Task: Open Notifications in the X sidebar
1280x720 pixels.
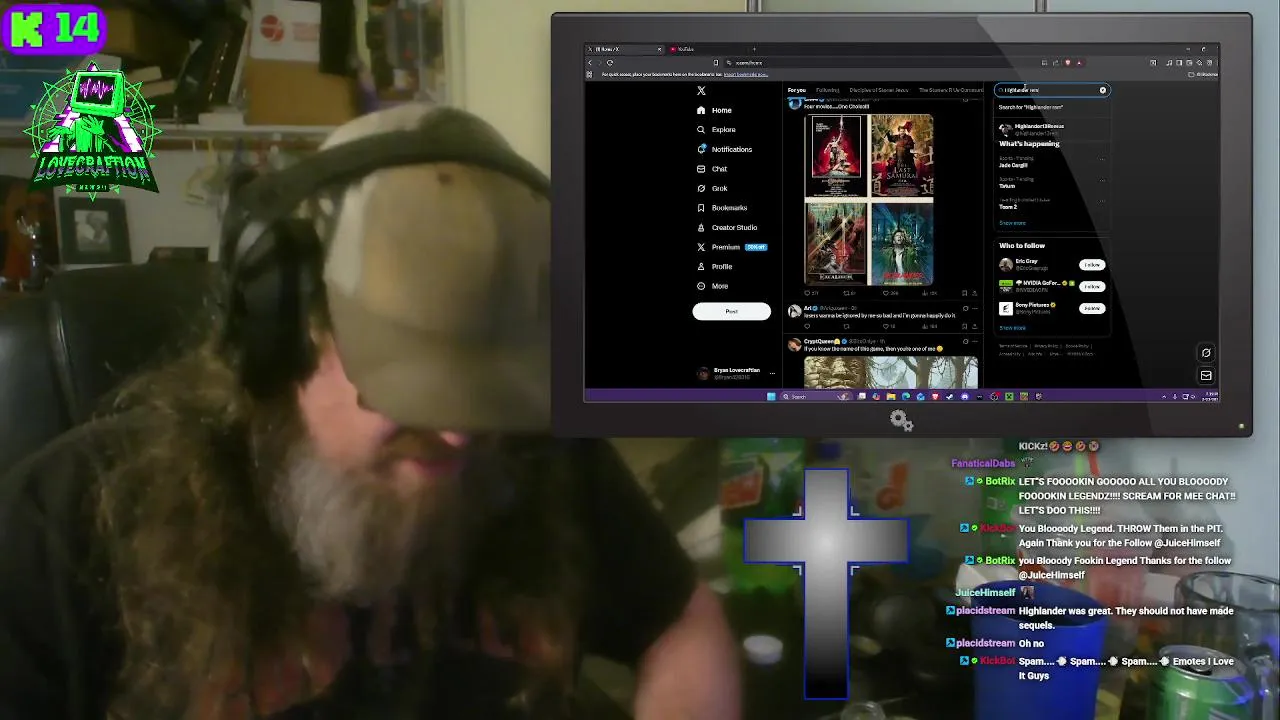Action: point(724,149)
